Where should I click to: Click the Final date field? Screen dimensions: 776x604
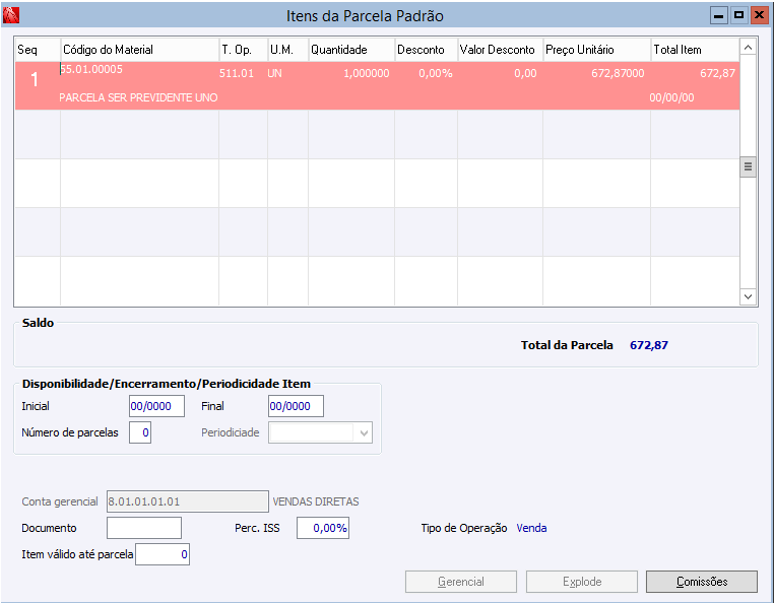[295, 406]
